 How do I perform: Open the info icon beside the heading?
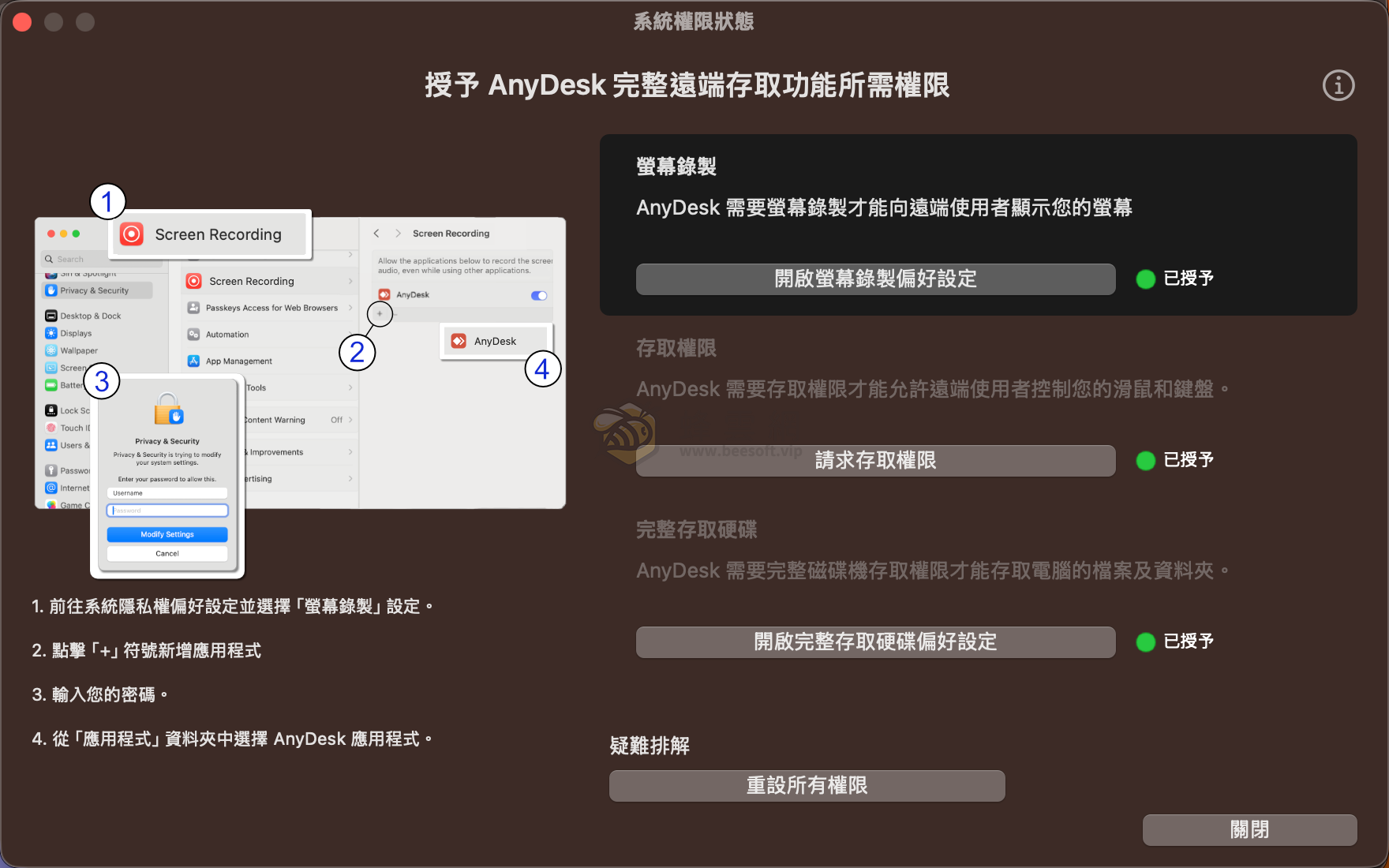(1338, 85)
